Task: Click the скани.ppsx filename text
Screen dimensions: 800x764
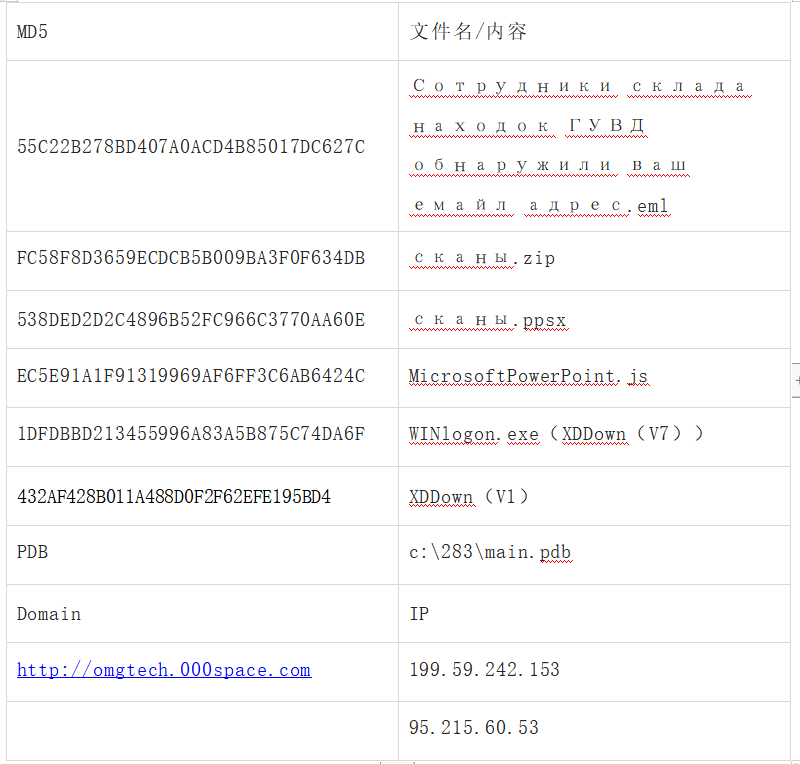Action: (490, 320)
